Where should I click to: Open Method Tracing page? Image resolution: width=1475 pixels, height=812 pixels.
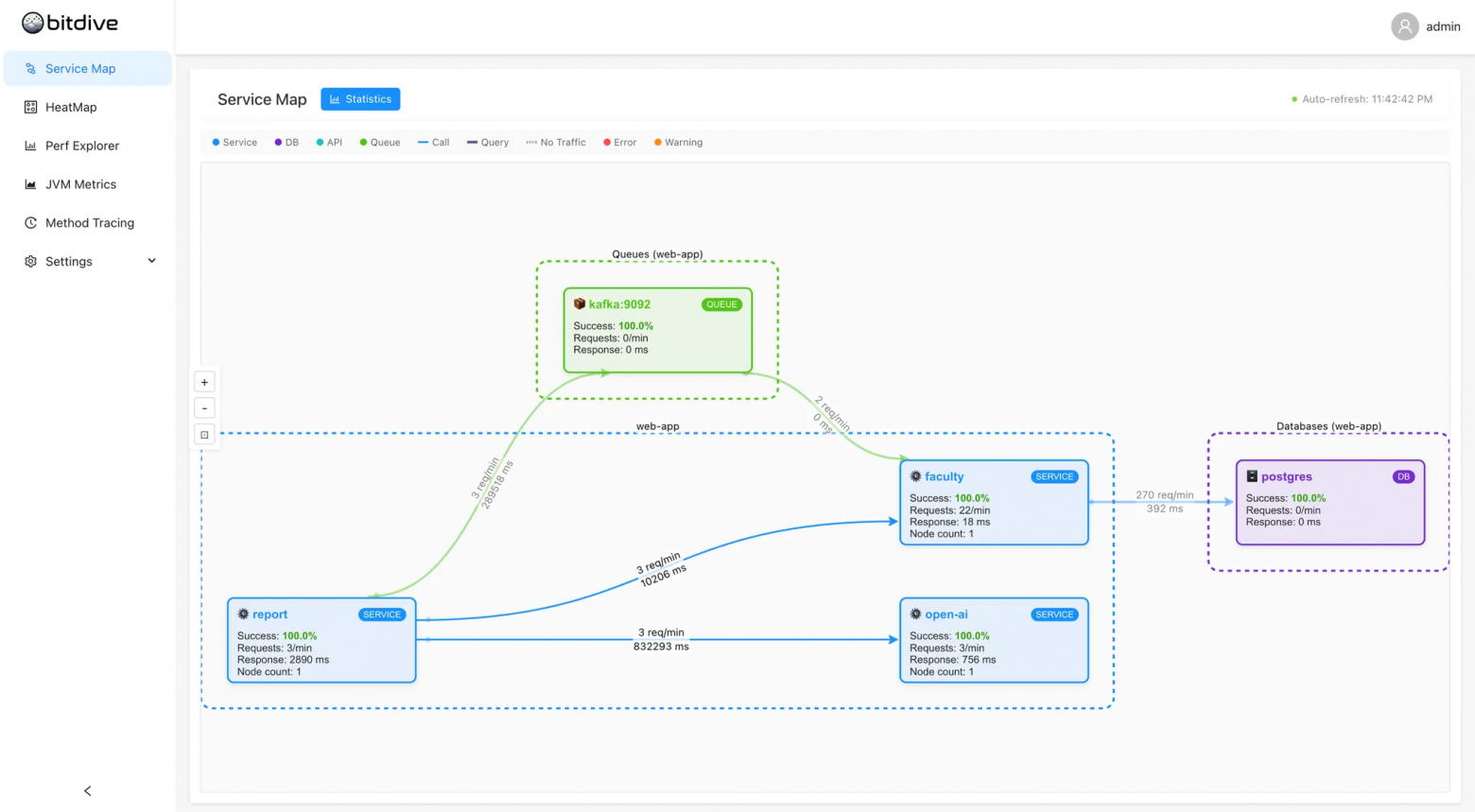point(90,223)
